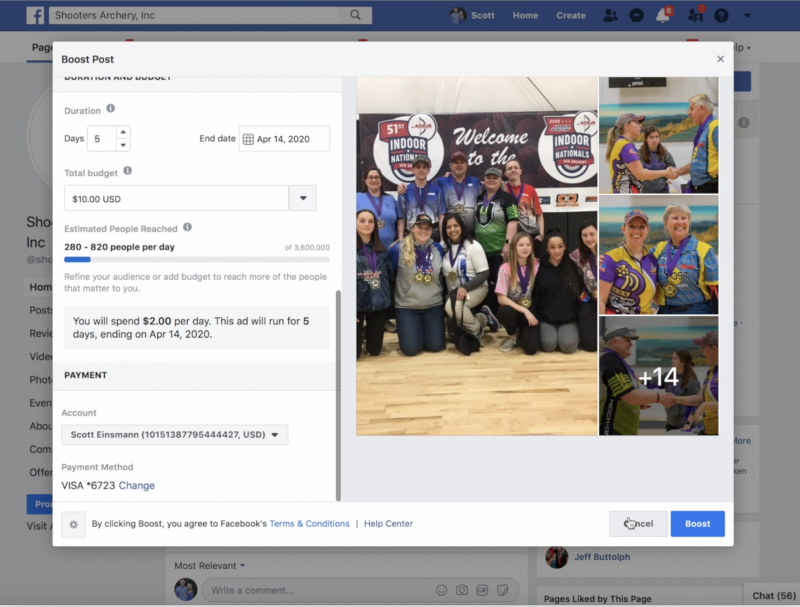Click the Facebook logo icon
Viewport: 800px width, 607px height.
(35, 15)
